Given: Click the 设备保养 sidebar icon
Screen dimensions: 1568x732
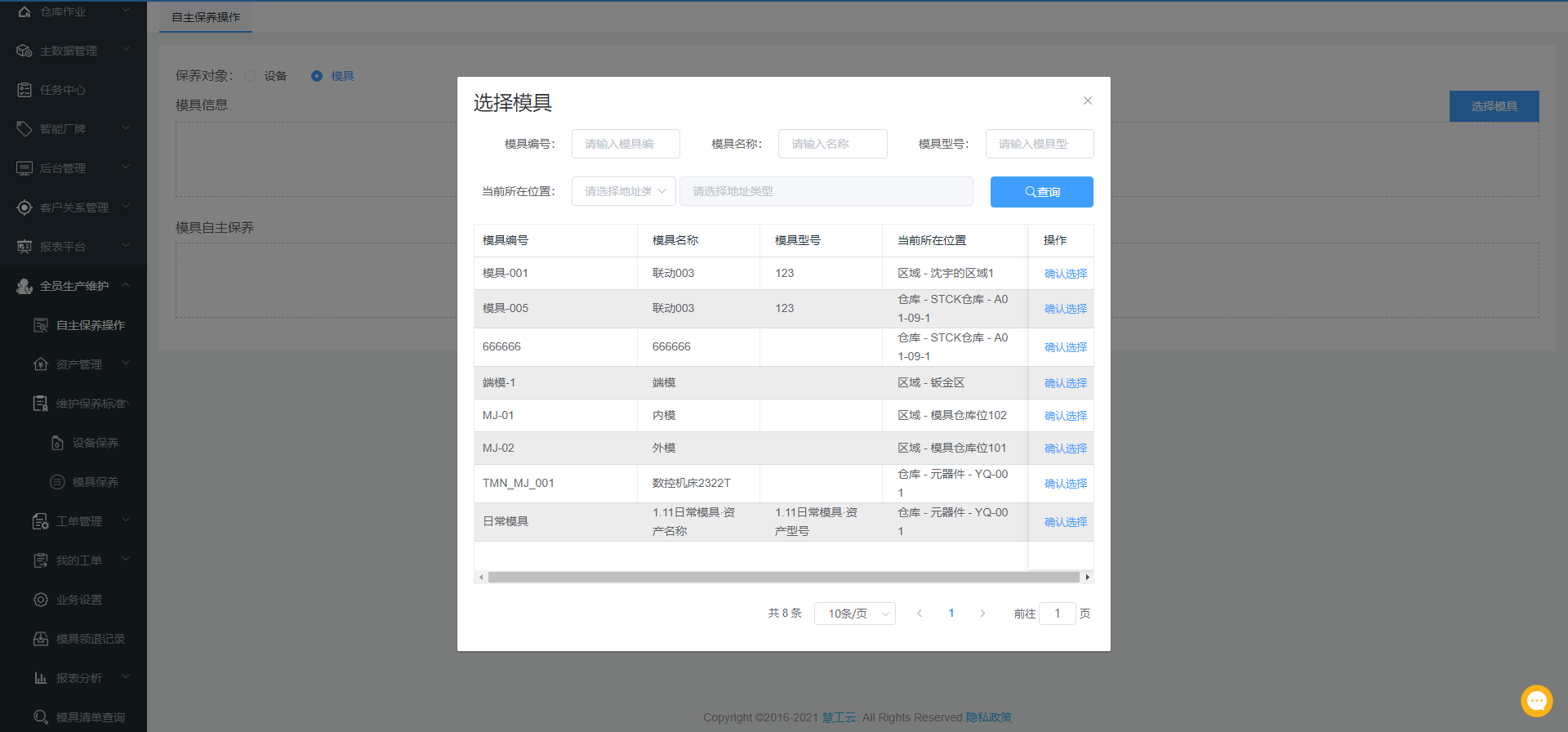Looking at the screenshot, I should tap(57, 443).
